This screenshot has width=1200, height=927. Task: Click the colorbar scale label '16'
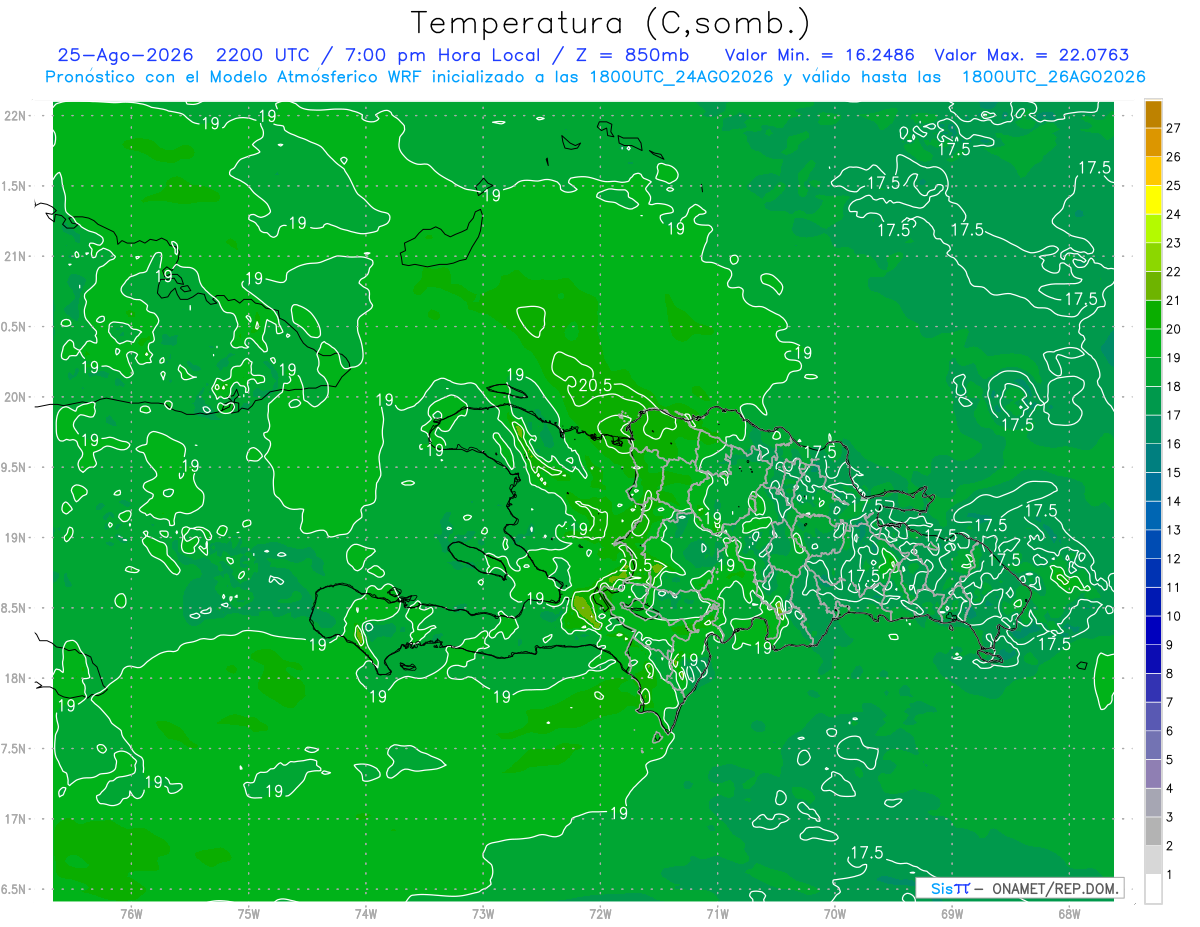1174,444
